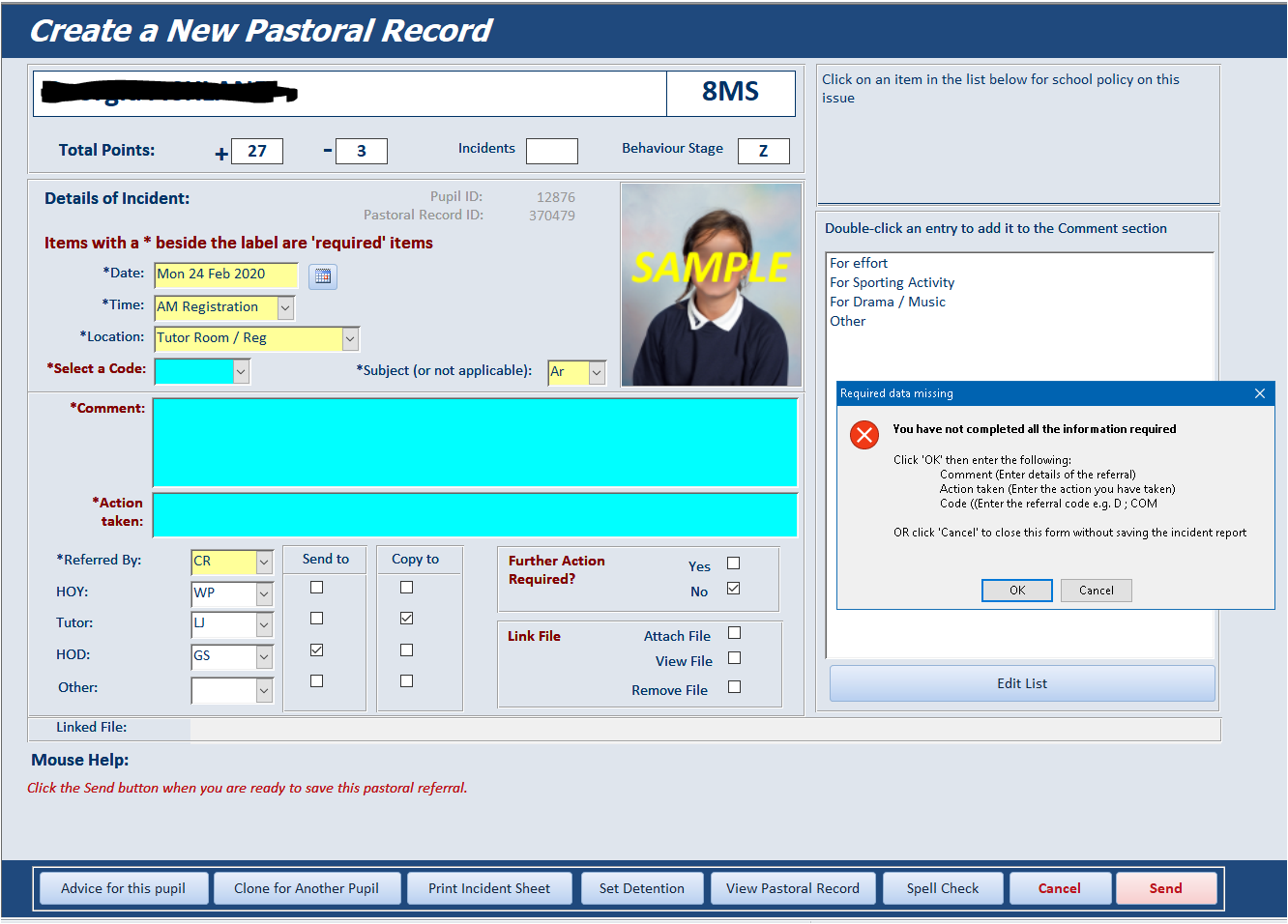Tick Send to checkbox for HOD row
The image size is (1288, 924).
tap(316, 680)
